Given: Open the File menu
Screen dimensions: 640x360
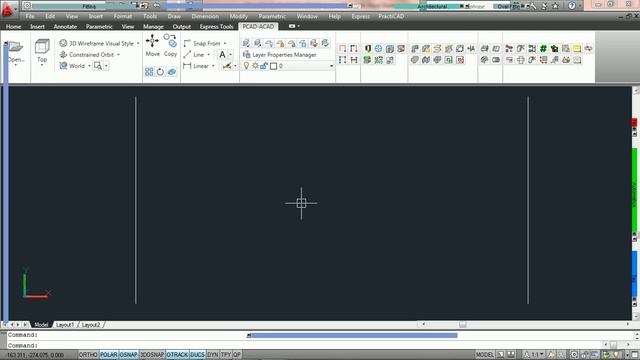Looking at the screenshot, I should click(x=30, y=16).
